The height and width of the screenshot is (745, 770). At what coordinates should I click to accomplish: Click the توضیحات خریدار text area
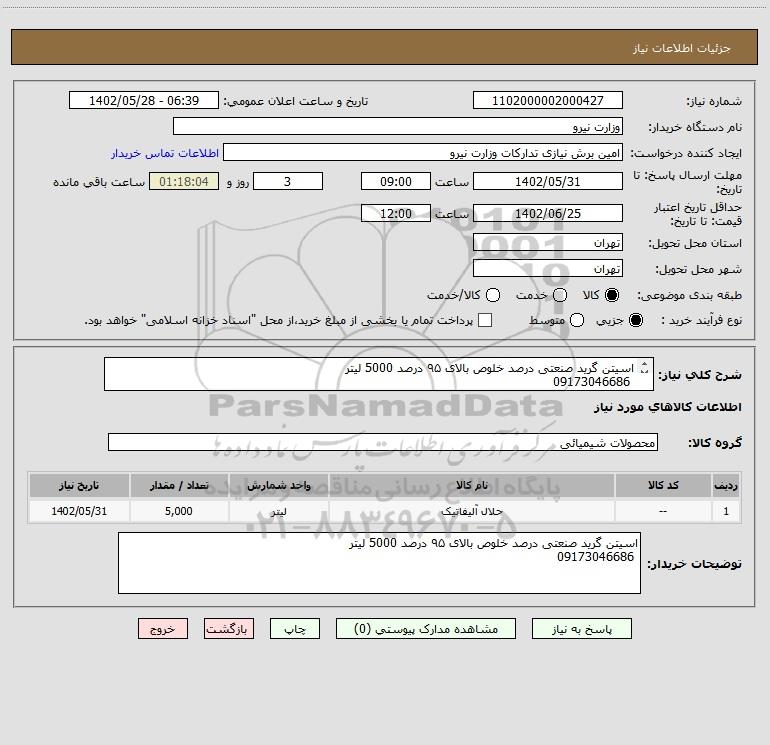pos(379,563)
